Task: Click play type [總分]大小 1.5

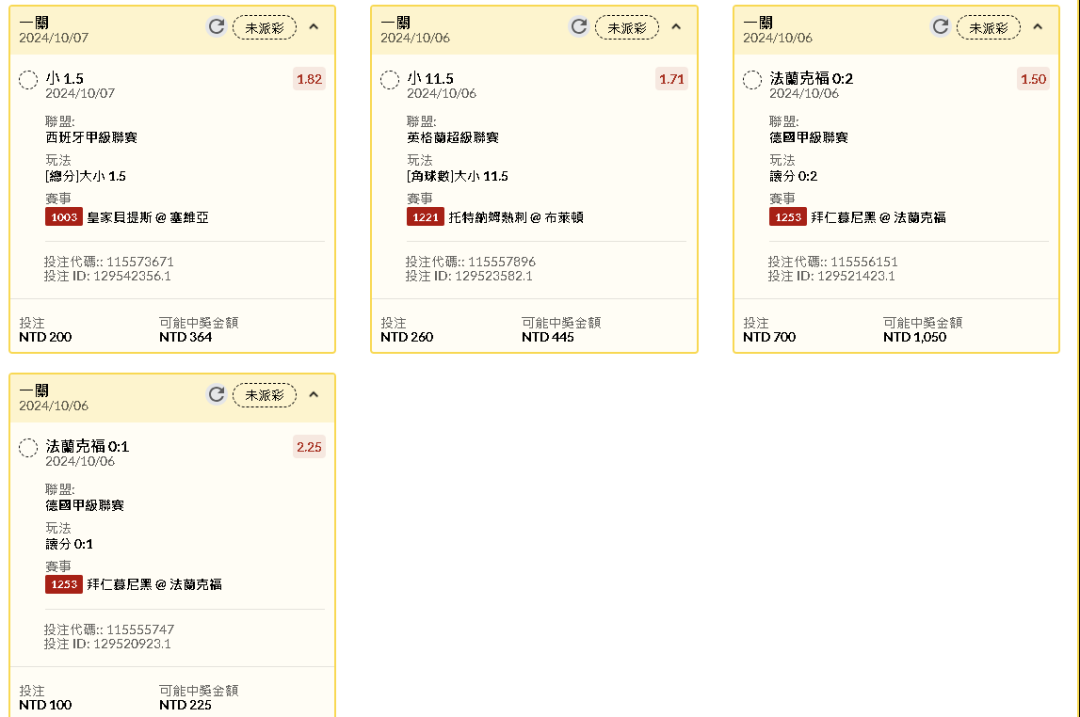Action: pos(85,176)
